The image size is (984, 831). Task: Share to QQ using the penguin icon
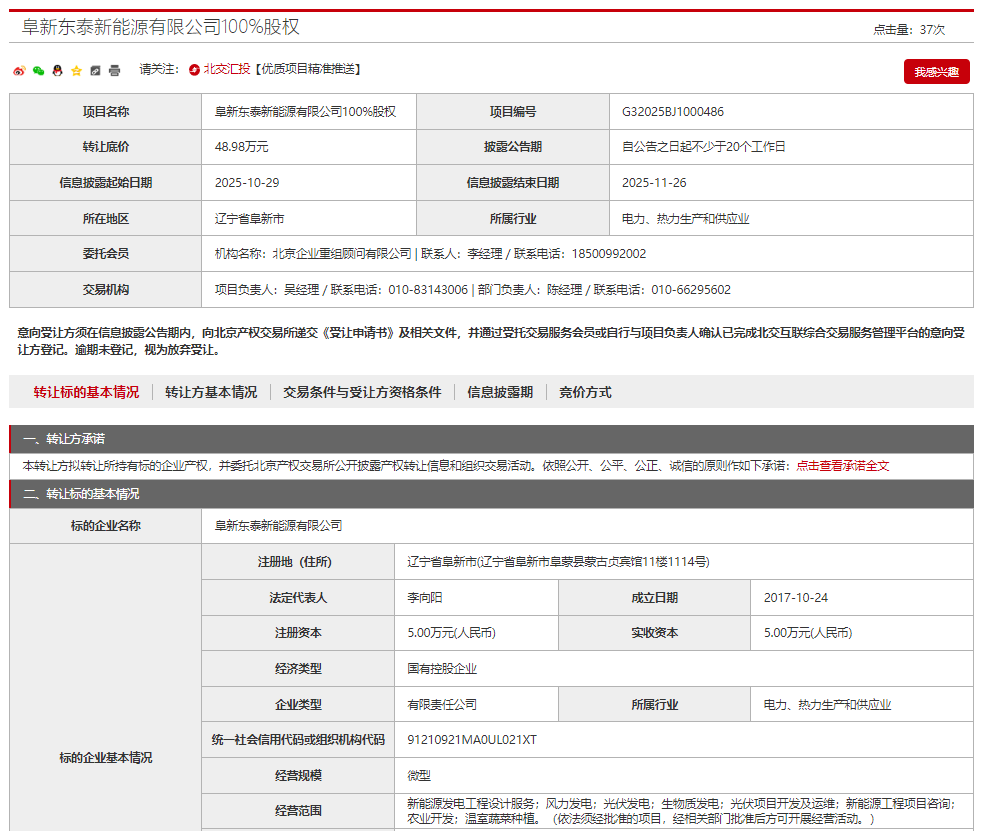[x=57, y=70]
